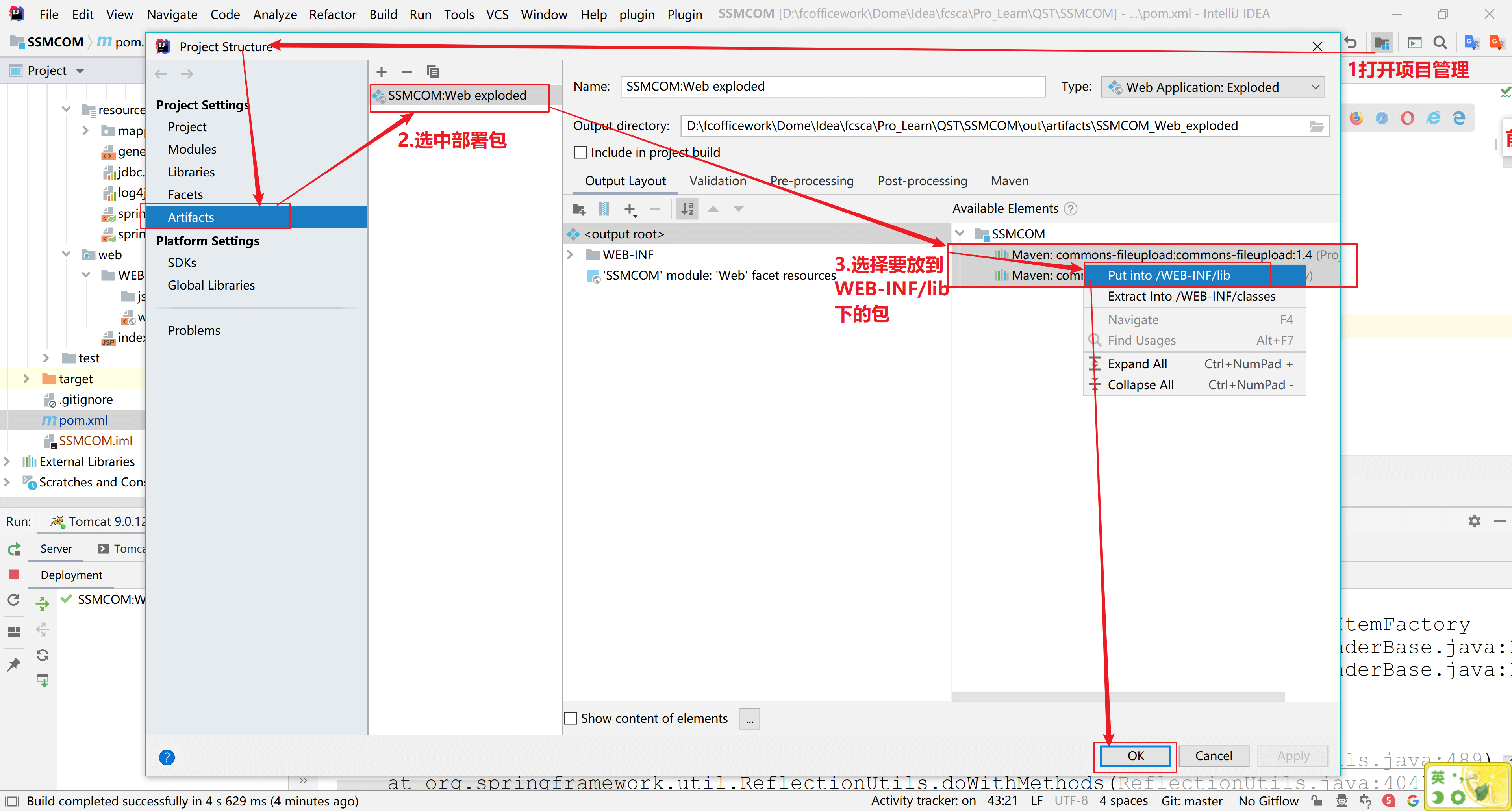
Task: Switch to the Validation tab
Action: pyautogui.click(x=717, y=181)
